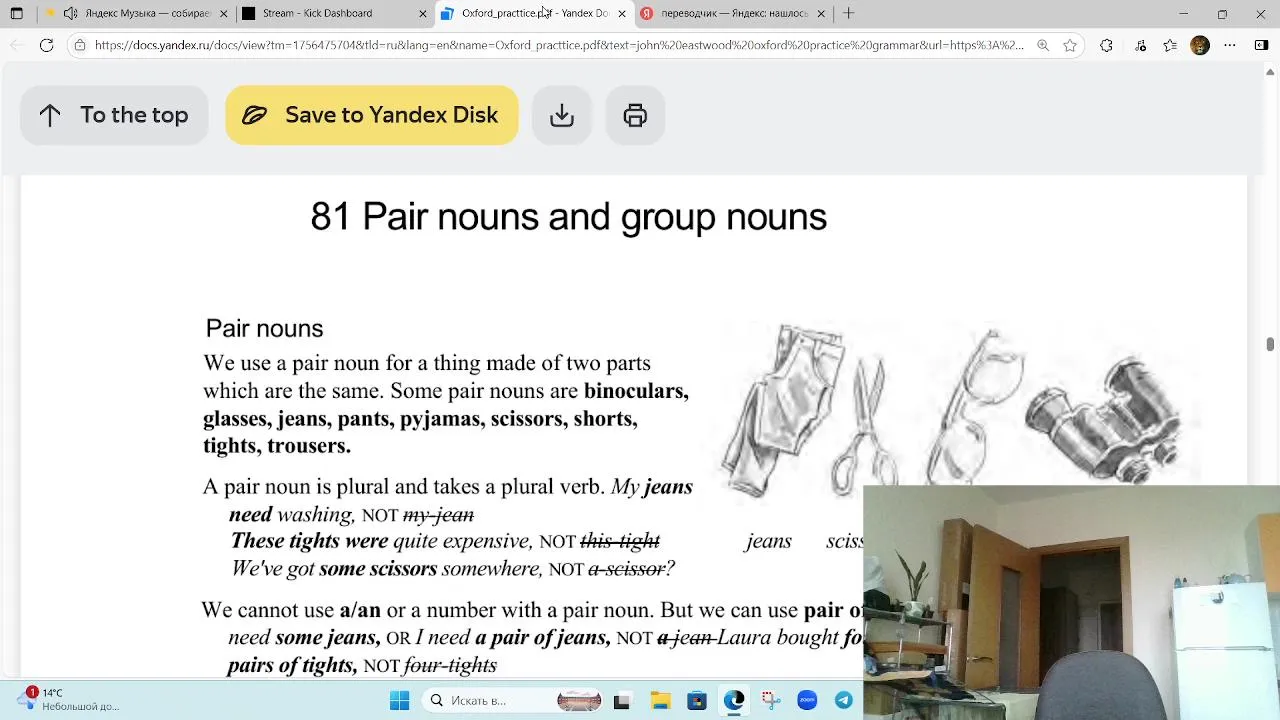This screenshot has width=1280, height=720.
Task: Add page to favorites star icon
Action: pos(1070,45)
